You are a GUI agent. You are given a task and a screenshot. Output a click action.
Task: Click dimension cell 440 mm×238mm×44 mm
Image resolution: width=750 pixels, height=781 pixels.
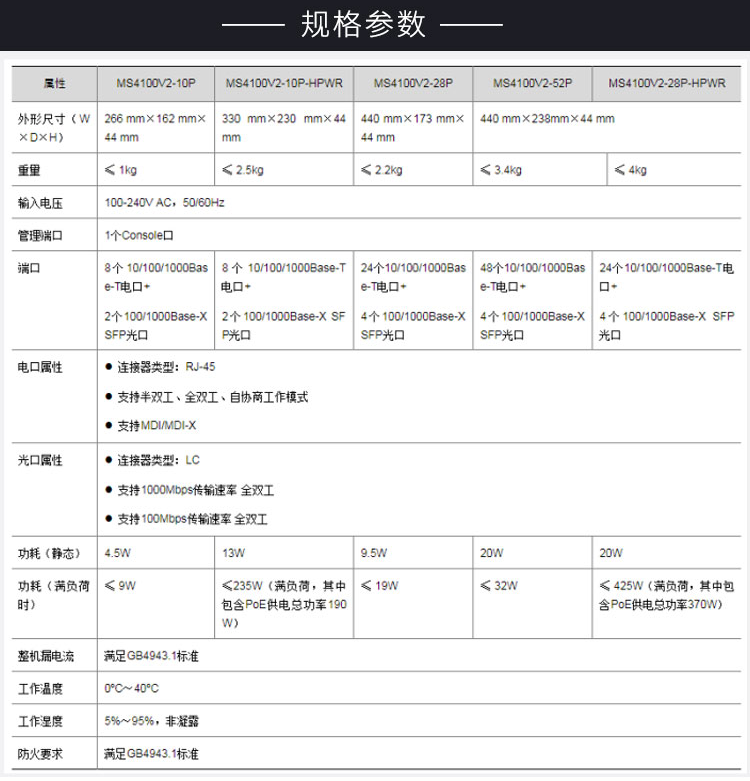(547, 119)
